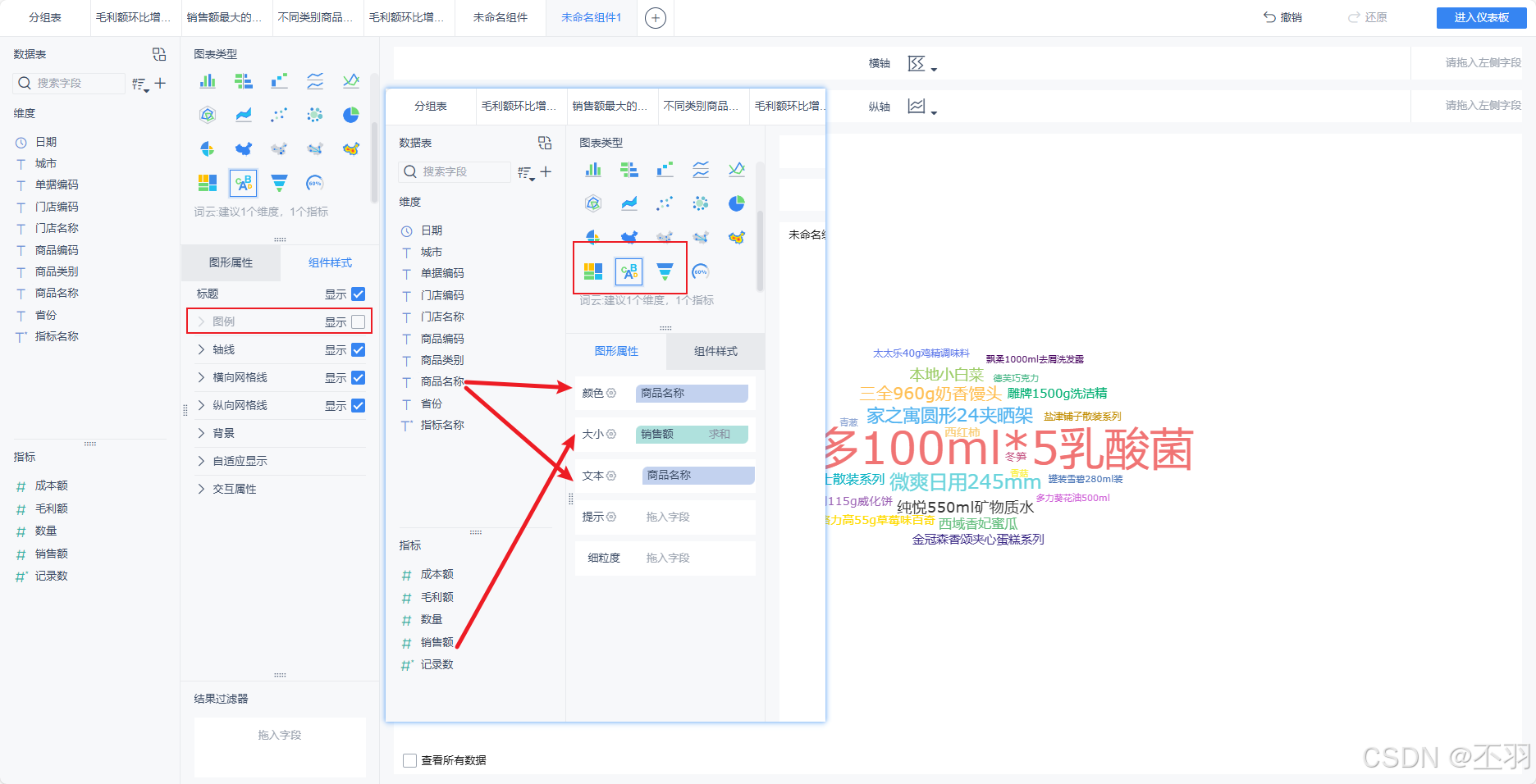
Task: Choose the point map chart in main panel
Action: (x=280, y=148)
